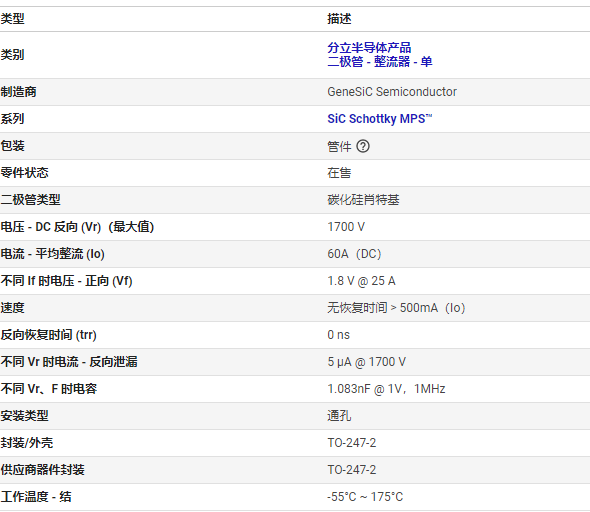This screenshot has width=590, height=512.
Task: Click the 封装/外壳 TO-247-2 value
Action: (x=351, y=443)
